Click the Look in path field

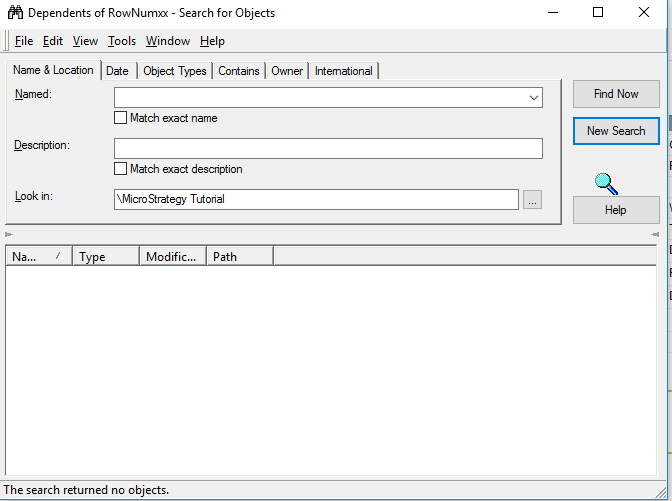coord(316,199)
